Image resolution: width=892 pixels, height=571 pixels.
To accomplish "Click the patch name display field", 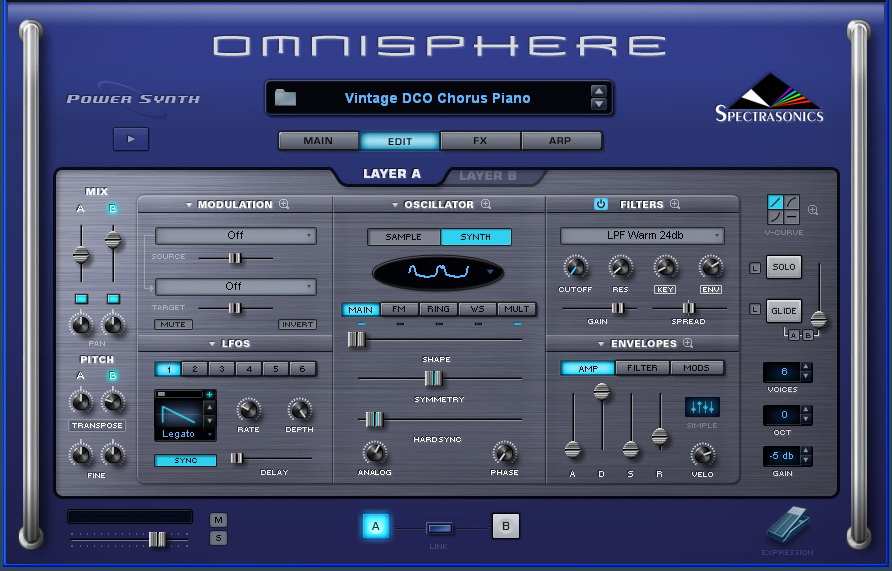I will point(438,98).
